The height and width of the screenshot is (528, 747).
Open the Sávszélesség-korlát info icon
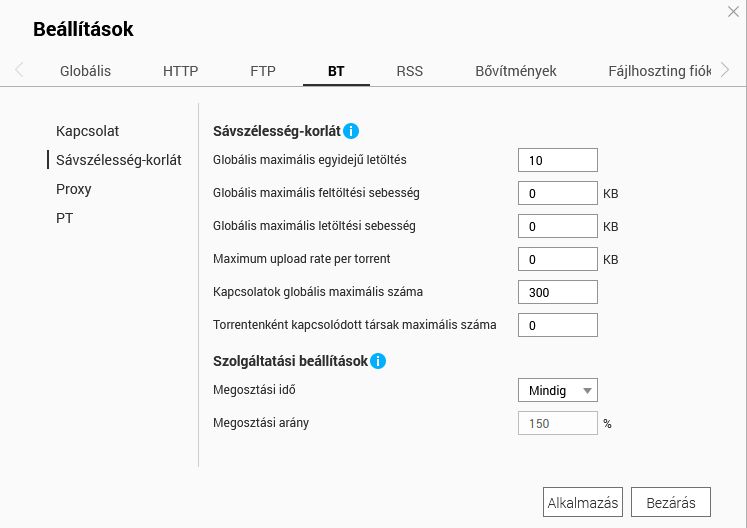(x=351, y=131)
